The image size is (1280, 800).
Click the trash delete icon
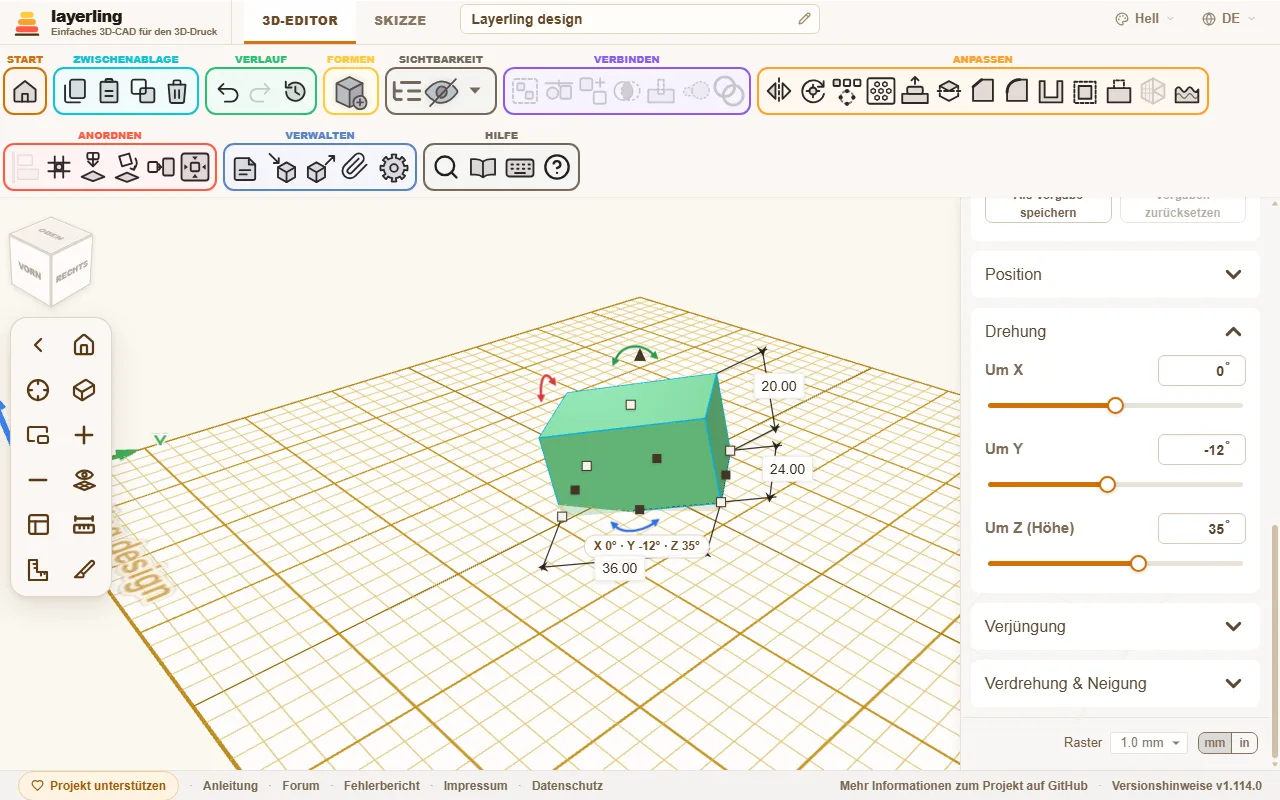177,92
